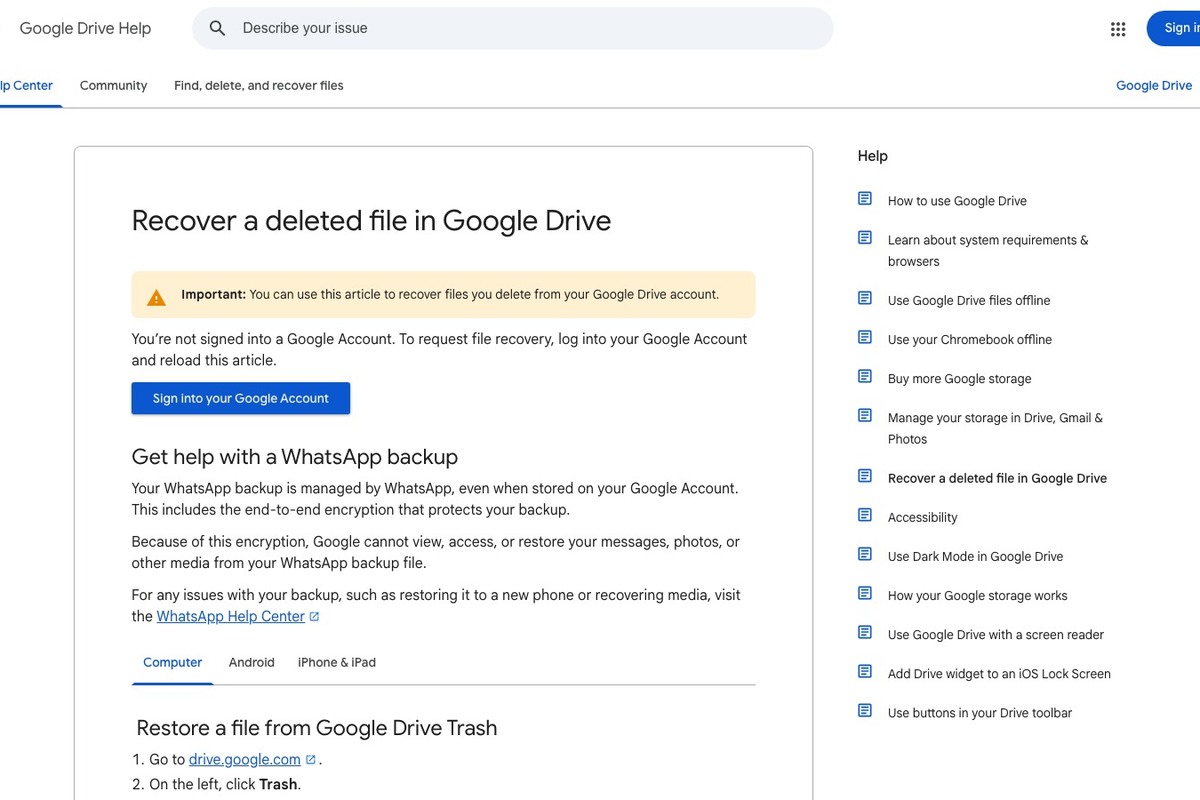Image resolution: width=1200 pixels, height=800 pixels.
Task: Open the Community tab
Action: click(x=113, y=86)
